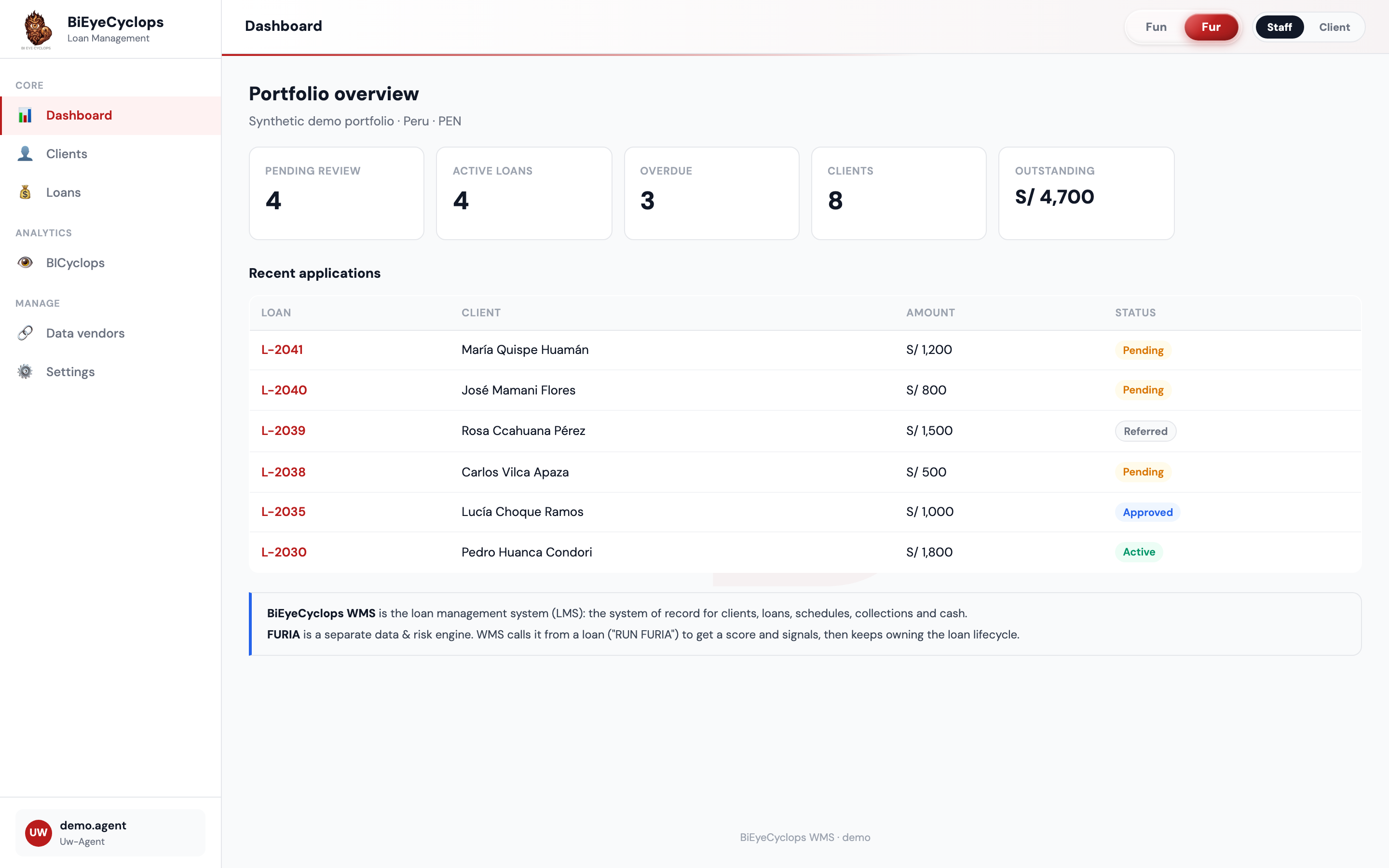Click the AMOUNT column header
The height and width of the screenshot is (868, 1389).
point(930,313)
